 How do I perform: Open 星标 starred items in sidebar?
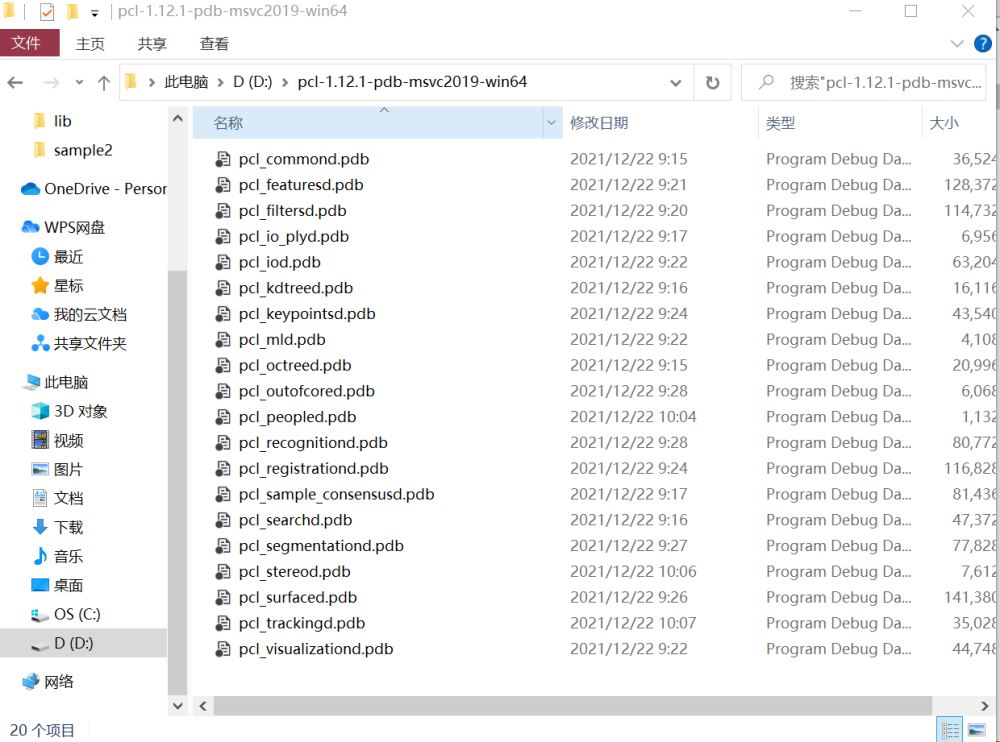coord(57,285)
